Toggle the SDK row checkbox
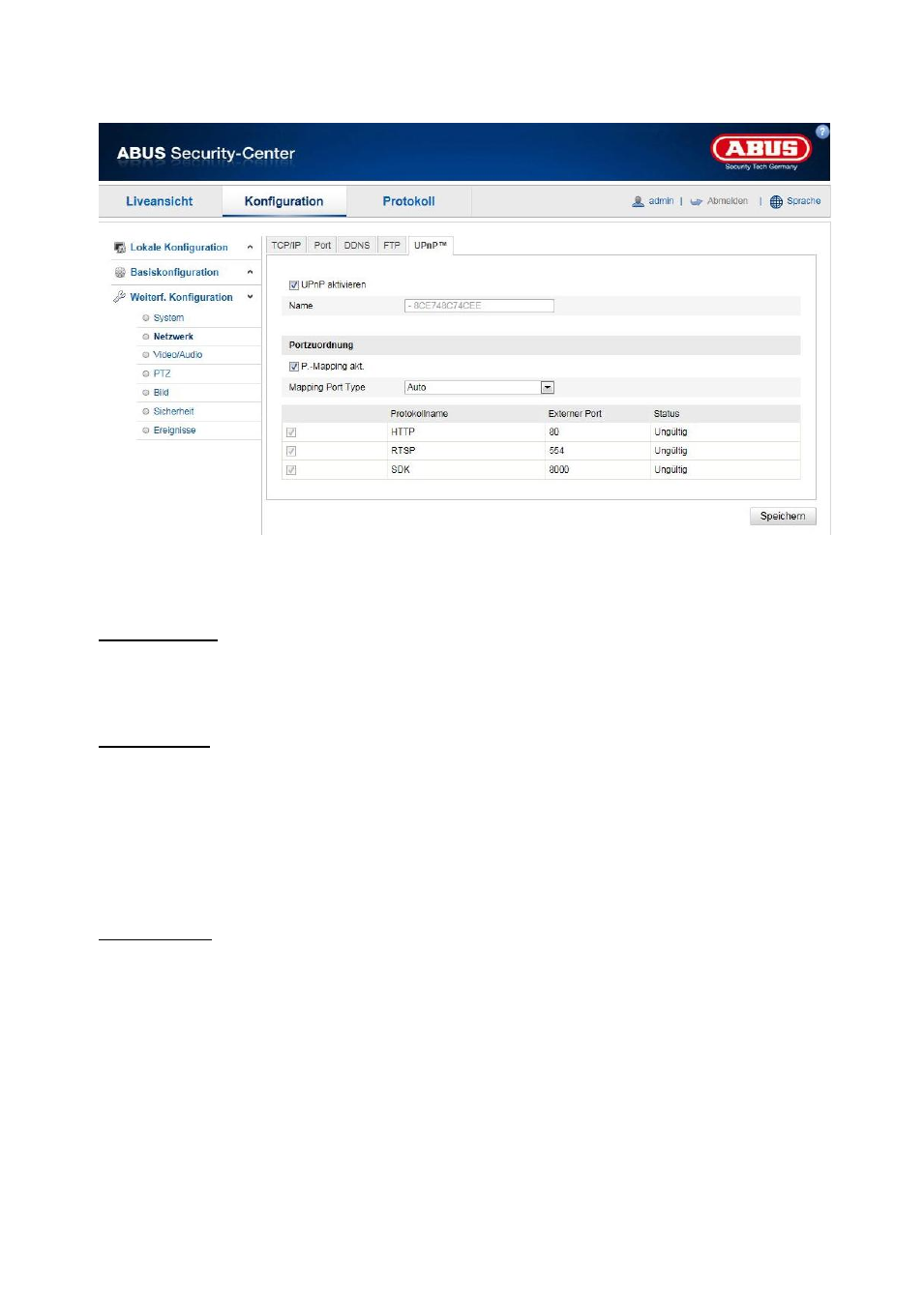The image size is (924, 1306). coord(291,470)
